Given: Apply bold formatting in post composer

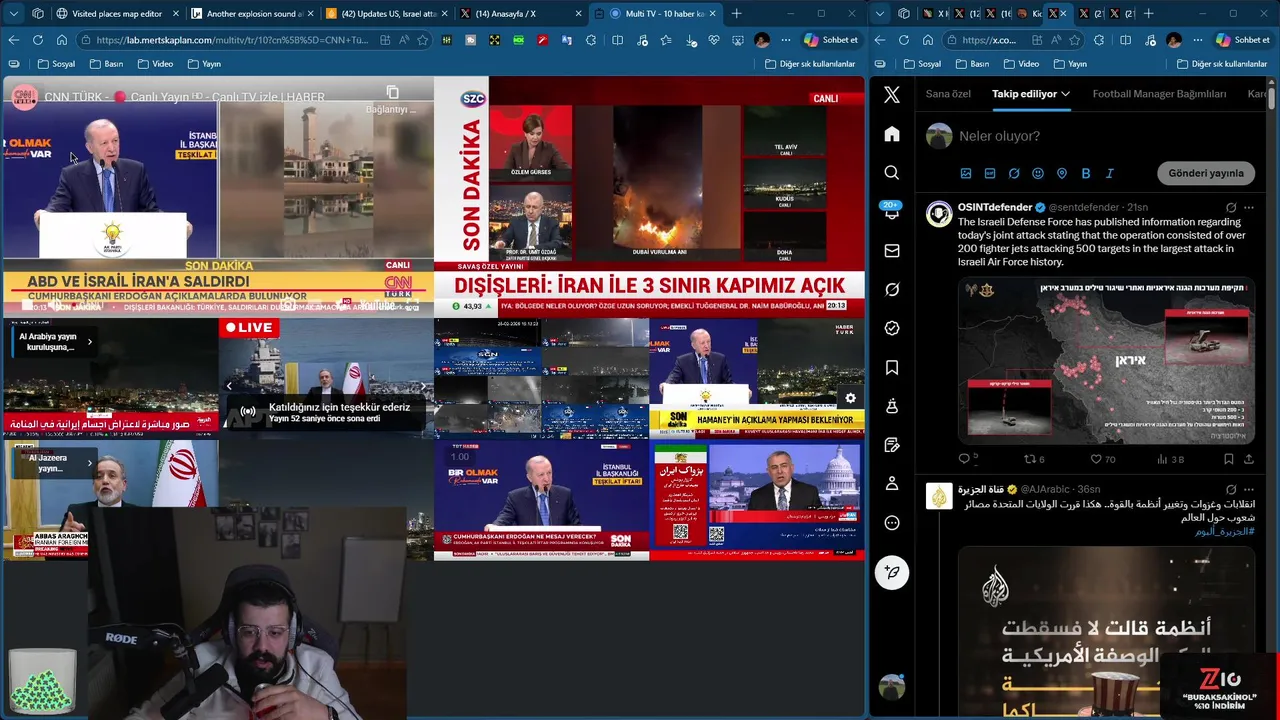Looking at the screenshot, I should click(1086, 173).
